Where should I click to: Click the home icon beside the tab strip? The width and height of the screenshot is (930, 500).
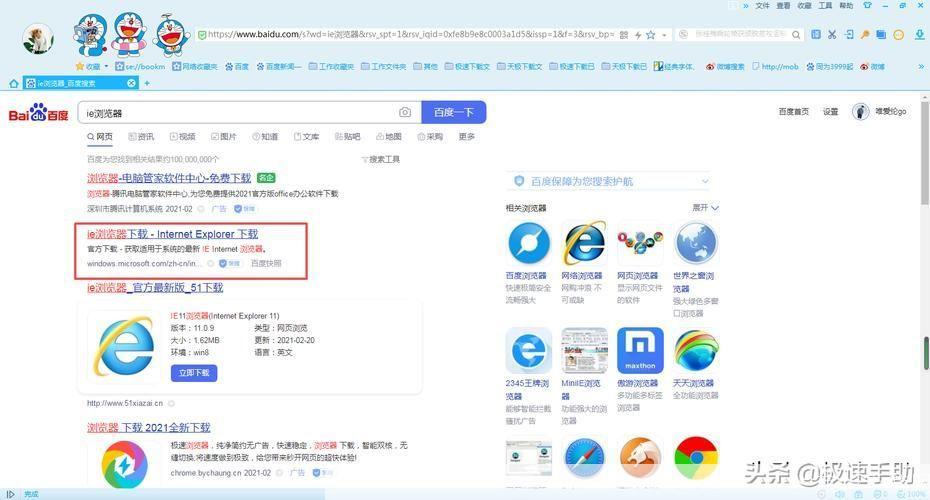click(x=14, y=84)
